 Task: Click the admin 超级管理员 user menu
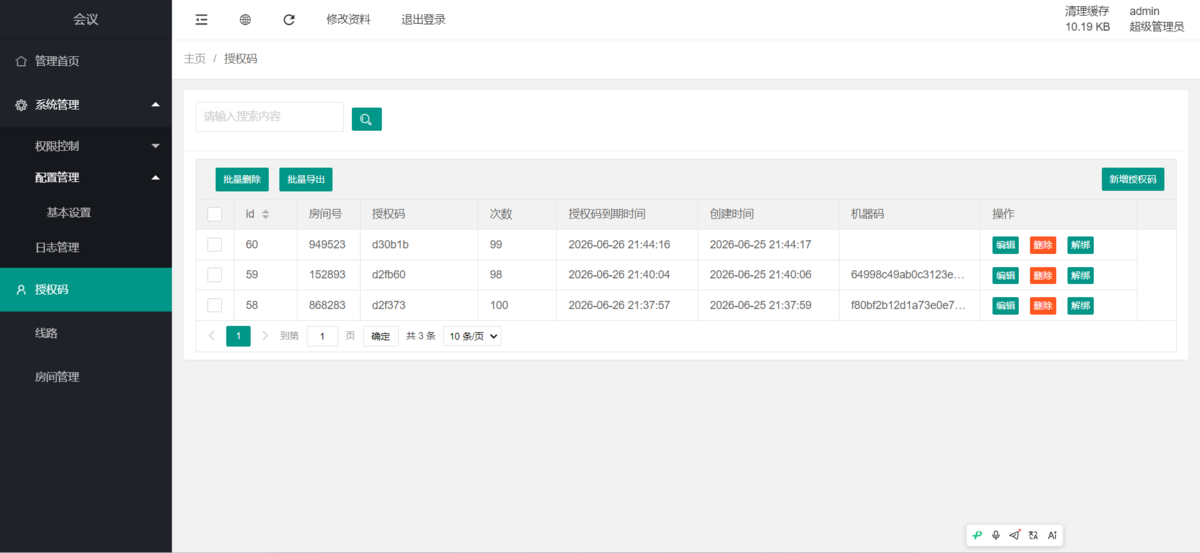pyautogui.click(x=1157, y=19)
